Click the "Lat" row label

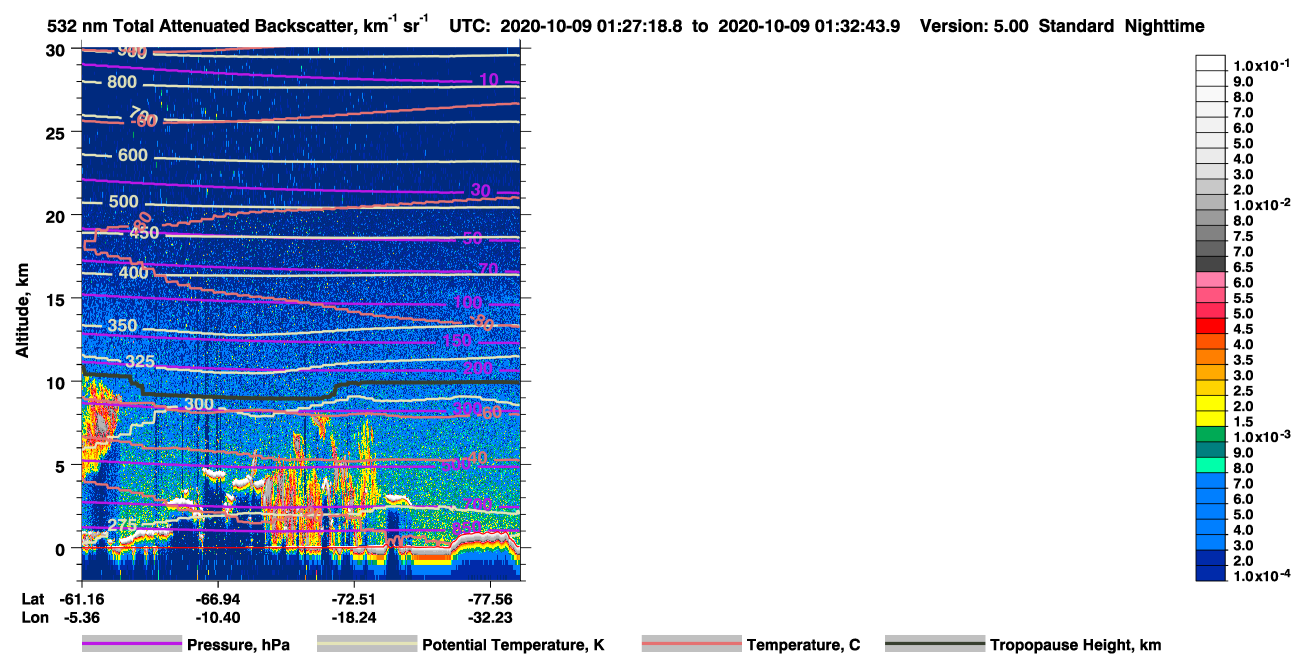coord(32,598)
